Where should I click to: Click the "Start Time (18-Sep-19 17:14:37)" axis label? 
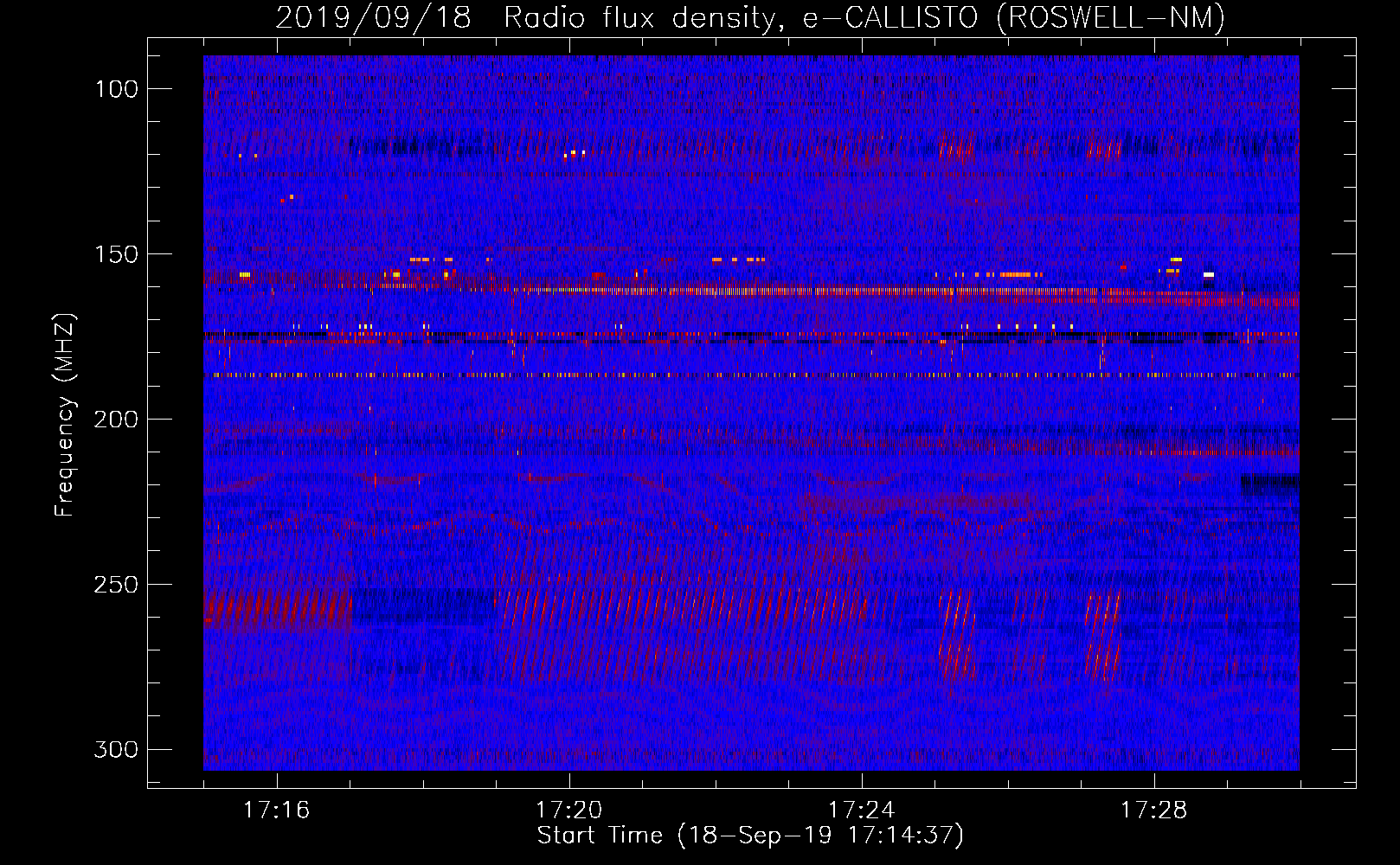[750, 836]
